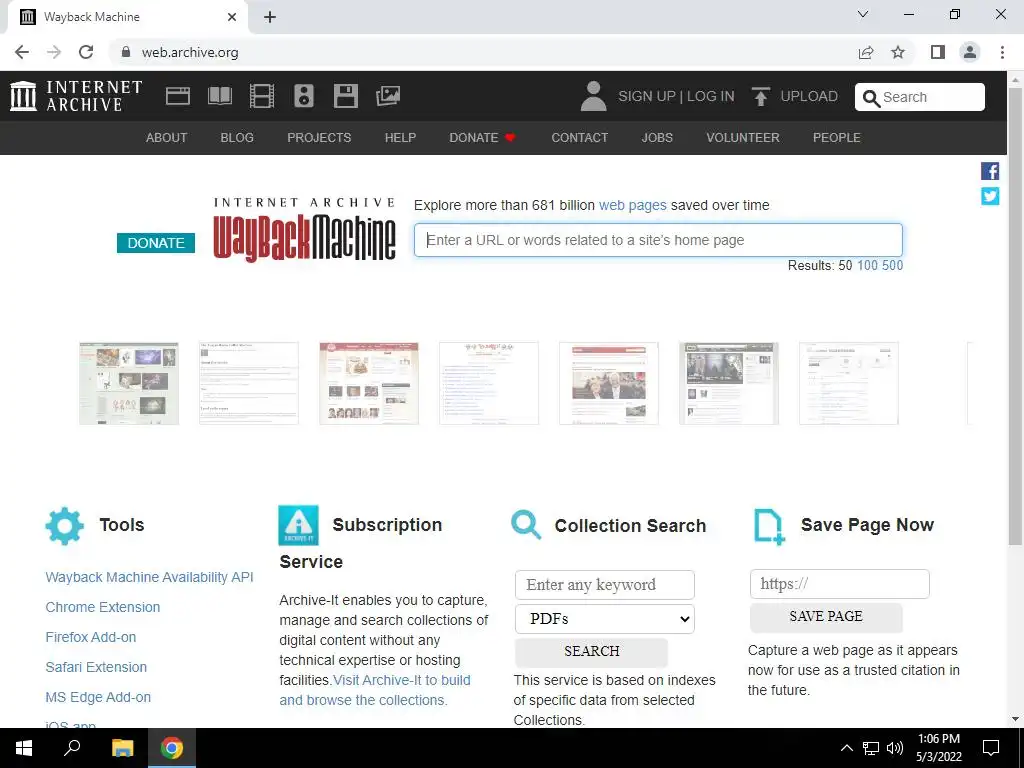Open File Explorer from taskbar
The width and height of the screenshot is (1024, 768).
pyautogui.click(x=122, y=748)
